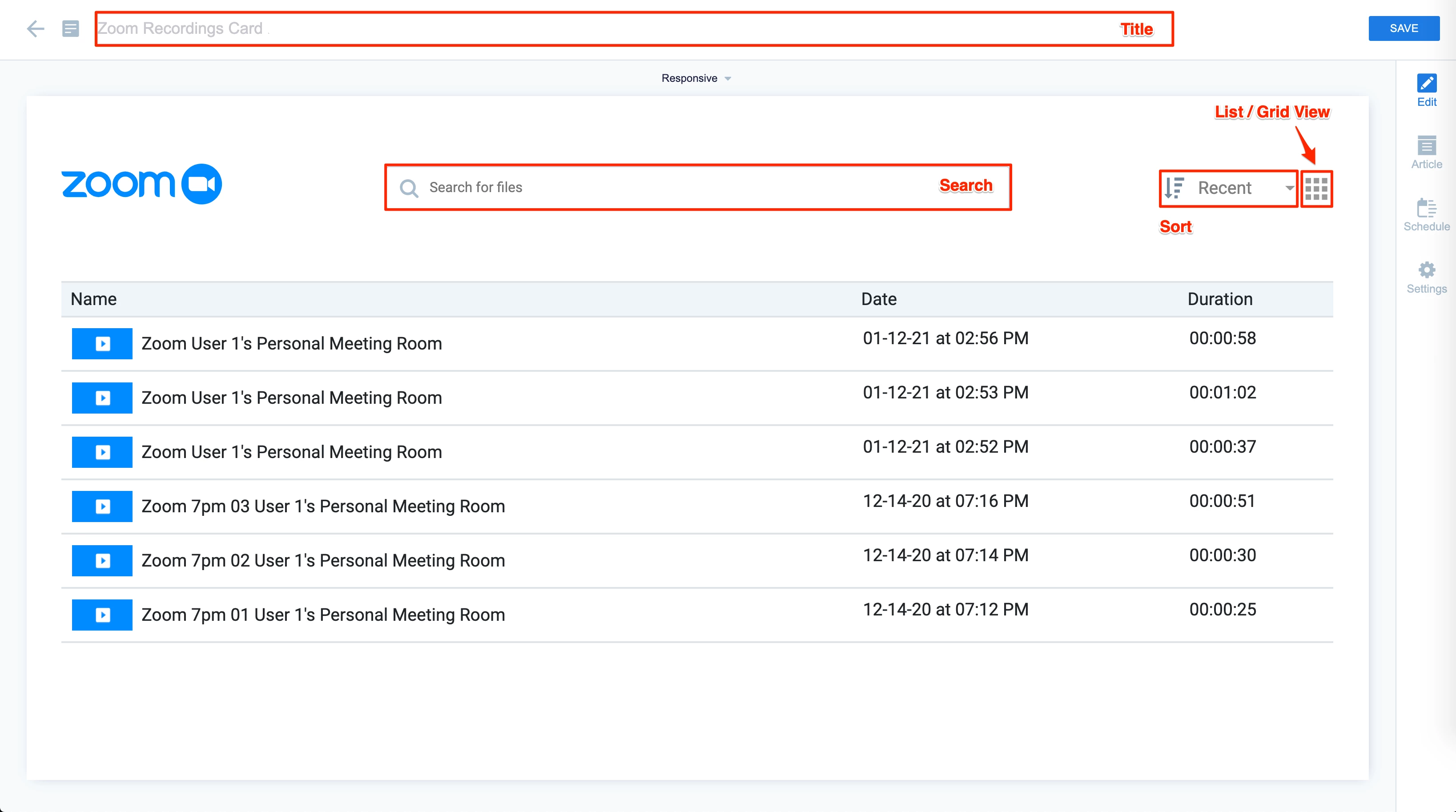Open the Article sidebar icon
1456x812 pixels.
pyautogui.click(x=1426, y=146)
